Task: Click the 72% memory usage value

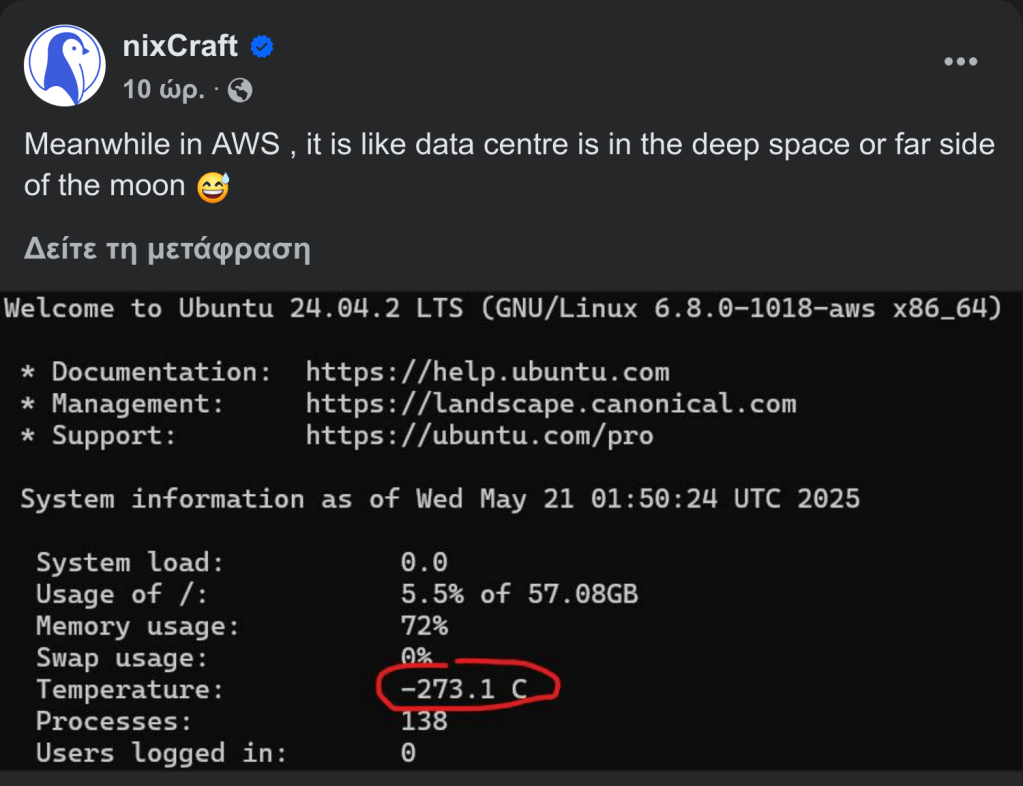Action: (x=424, y=626)
